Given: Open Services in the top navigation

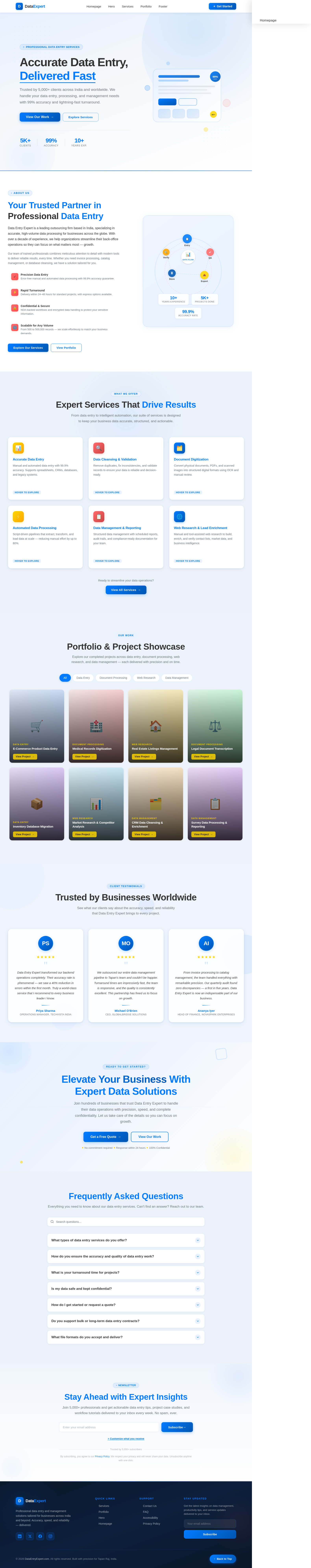Looking at the screenshot, I should coord(127,7).
